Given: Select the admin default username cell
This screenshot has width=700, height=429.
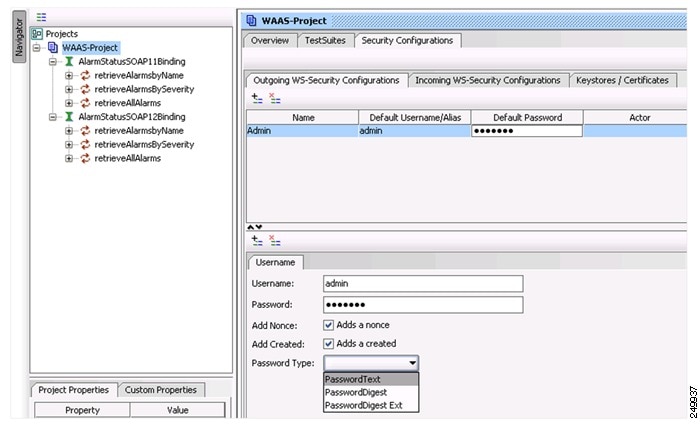Looking at the screenshot, I should 415,131.
